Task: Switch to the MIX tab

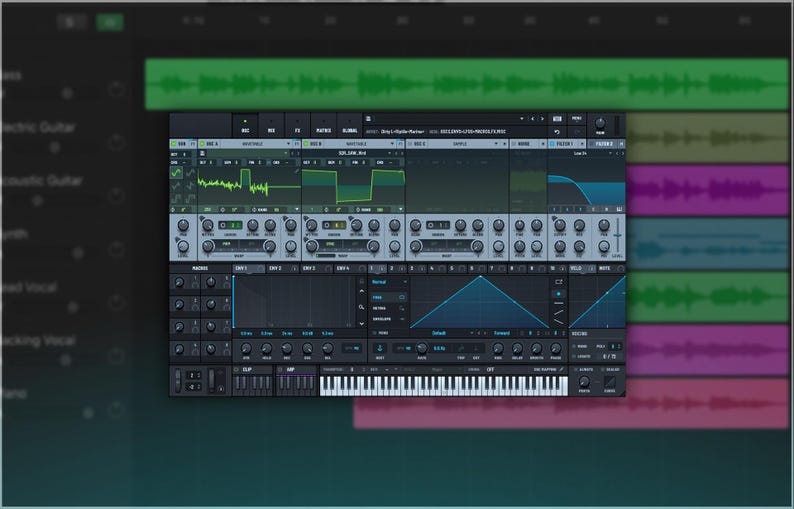Action: pos(271,126)
